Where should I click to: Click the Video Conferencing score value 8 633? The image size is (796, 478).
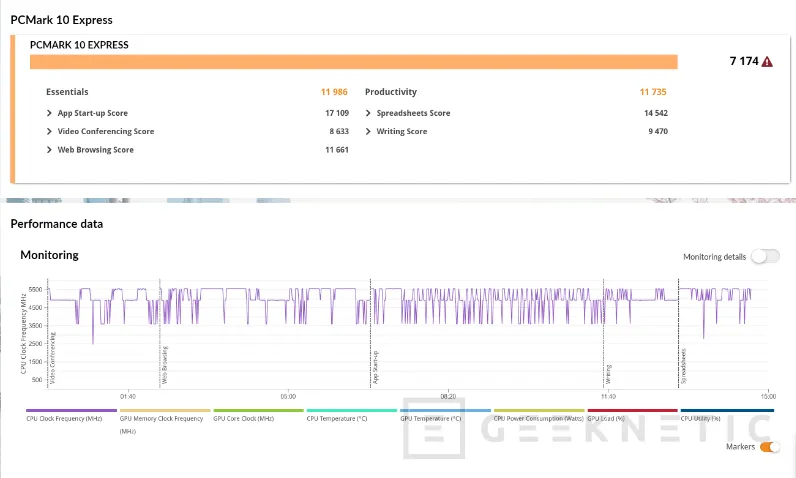339,131
